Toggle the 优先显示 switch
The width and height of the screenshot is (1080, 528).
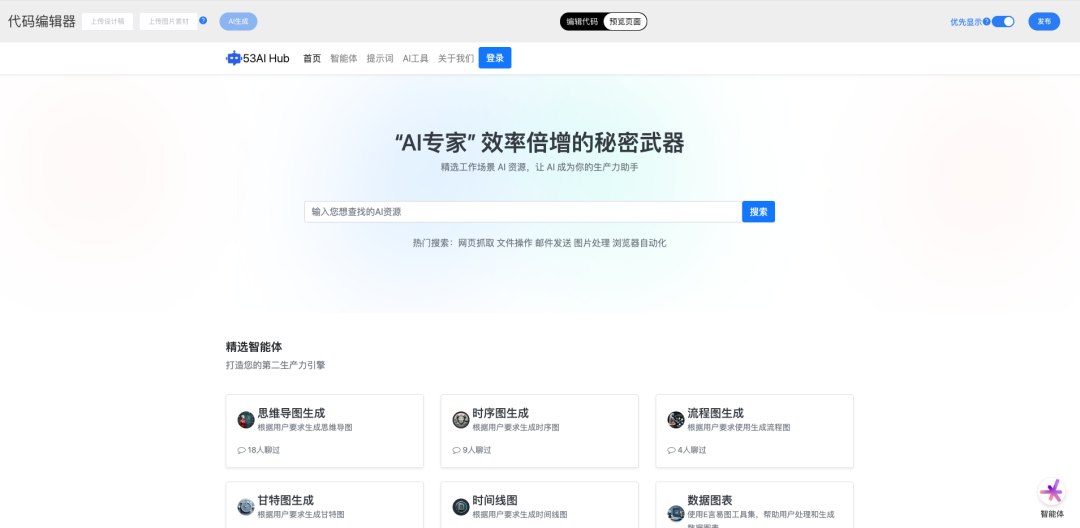pos(1003,21)
